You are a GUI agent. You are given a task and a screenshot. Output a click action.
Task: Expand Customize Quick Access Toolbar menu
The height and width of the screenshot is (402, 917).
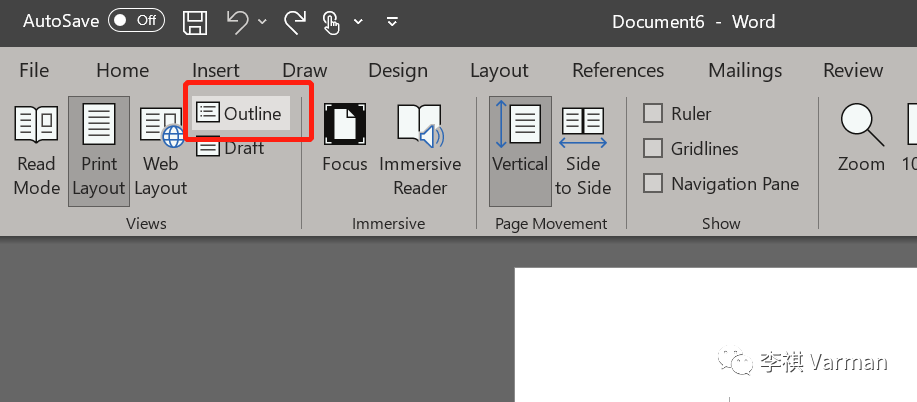click(x=392, y=21)
